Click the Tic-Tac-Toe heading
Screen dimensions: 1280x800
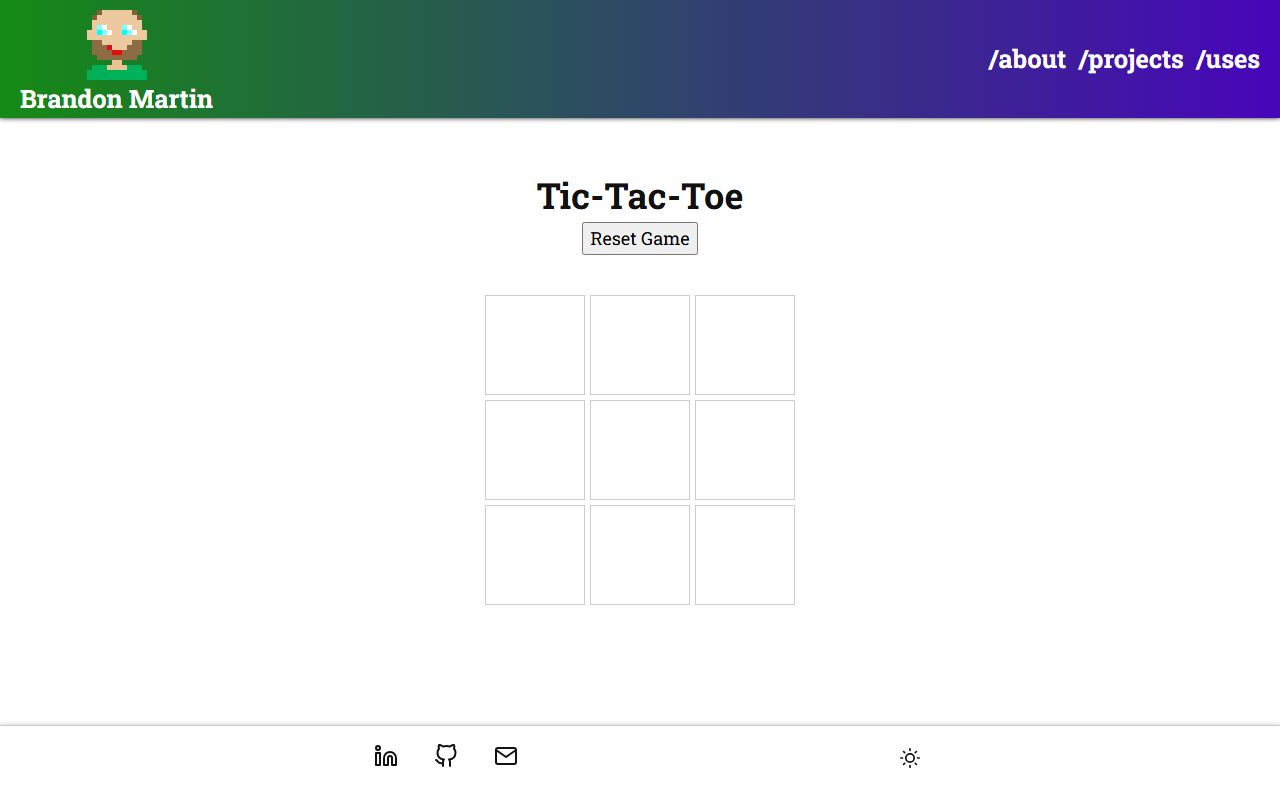[640, 196]
